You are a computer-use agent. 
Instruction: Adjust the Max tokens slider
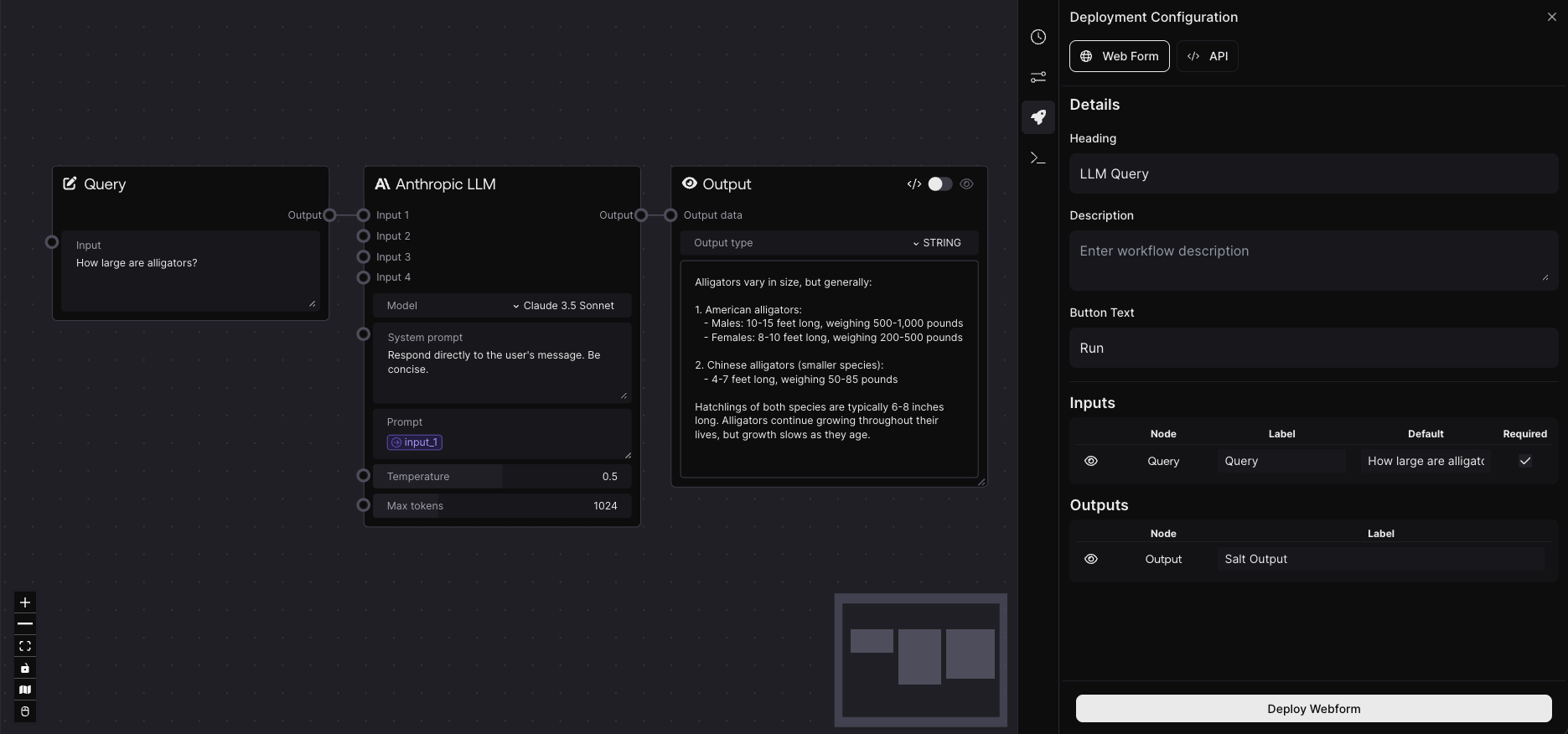coord(502,506)
